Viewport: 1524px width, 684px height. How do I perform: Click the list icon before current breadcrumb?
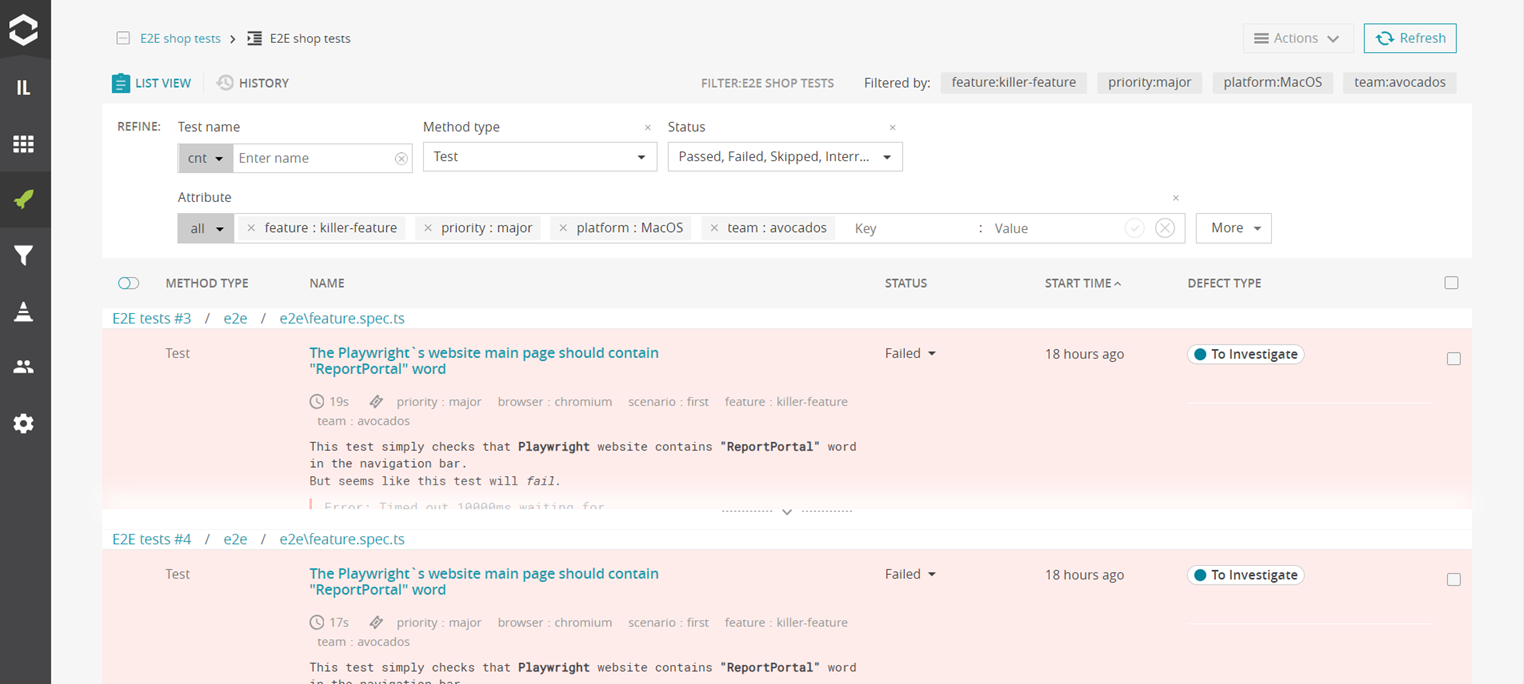(x=255, y=39)
